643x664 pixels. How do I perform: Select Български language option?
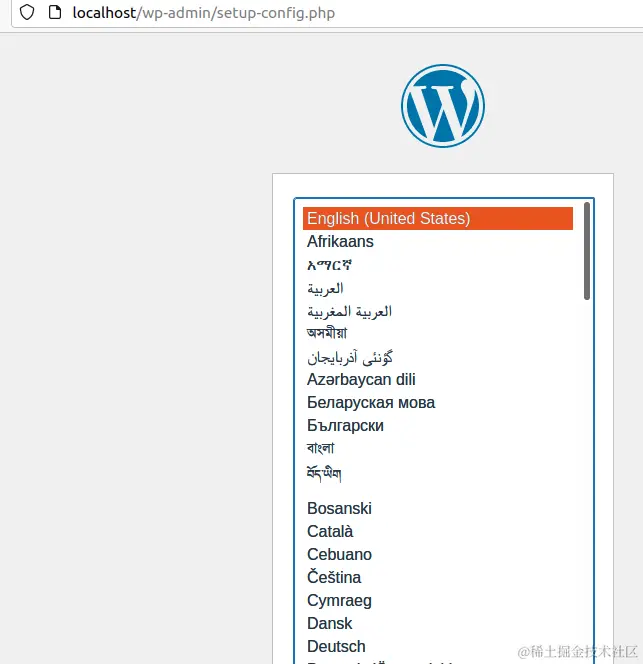[x=438, y=426]
